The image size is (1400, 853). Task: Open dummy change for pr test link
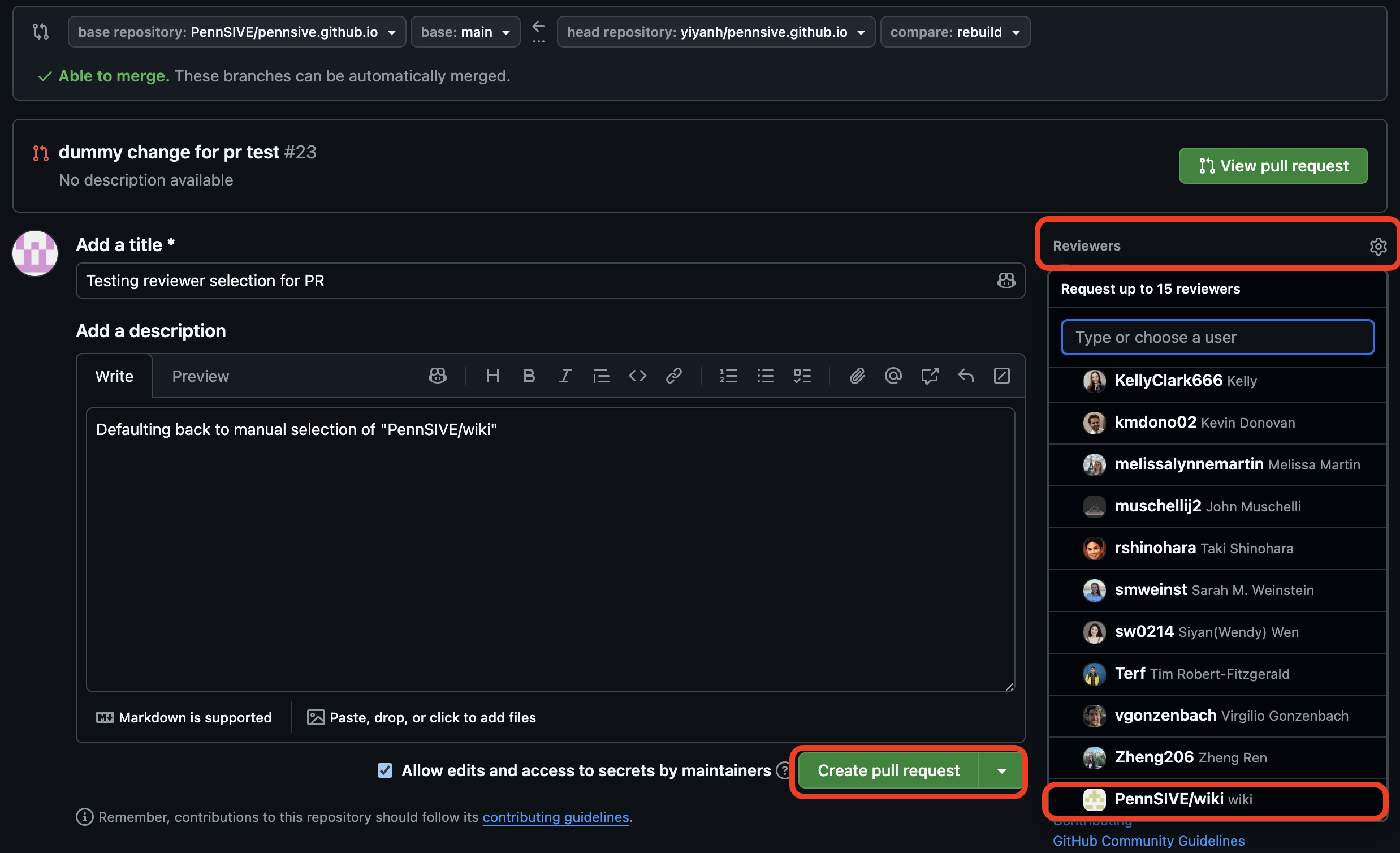(x=168, y=152)
